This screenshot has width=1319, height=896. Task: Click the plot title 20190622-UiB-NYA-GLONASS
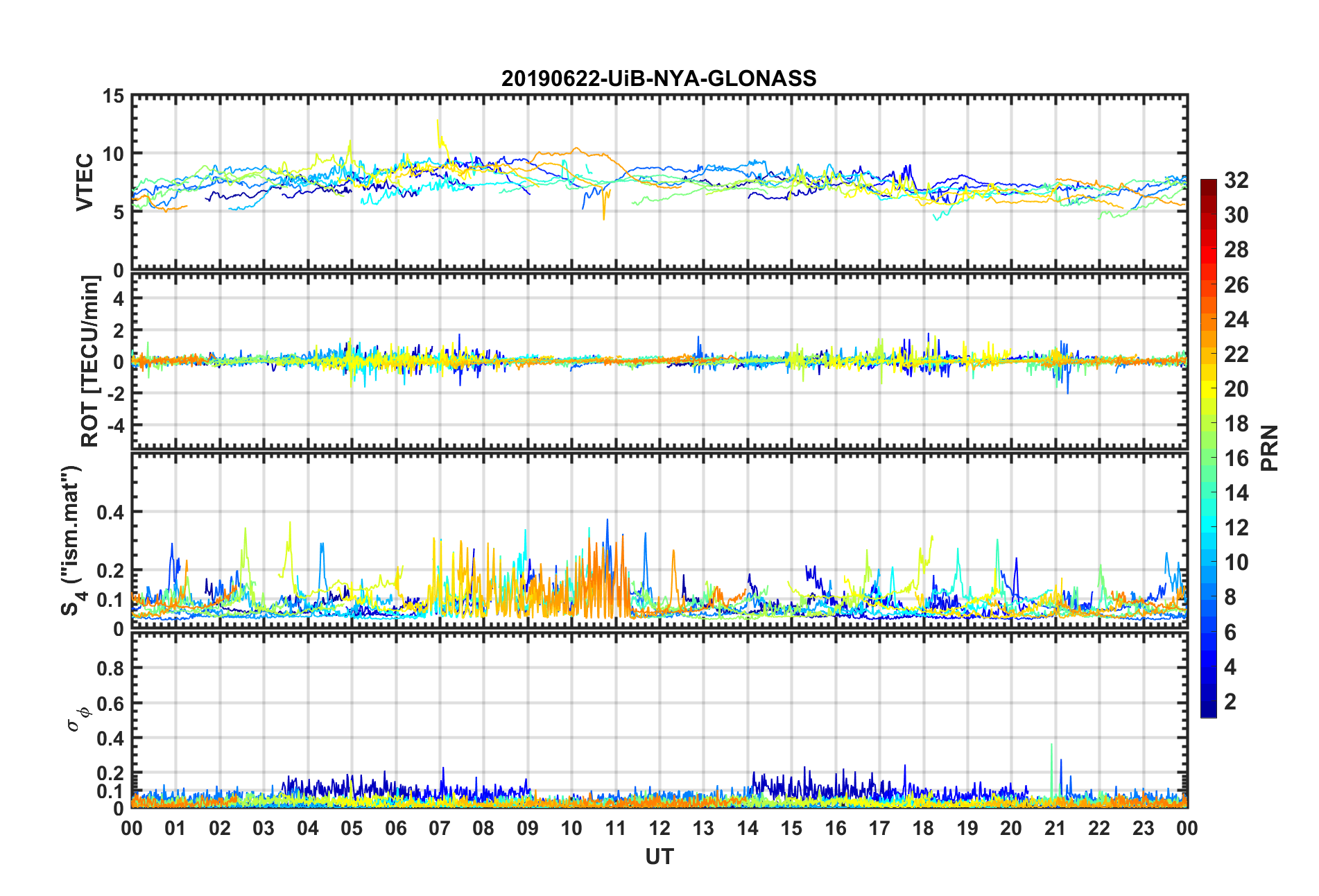(659, 78)
